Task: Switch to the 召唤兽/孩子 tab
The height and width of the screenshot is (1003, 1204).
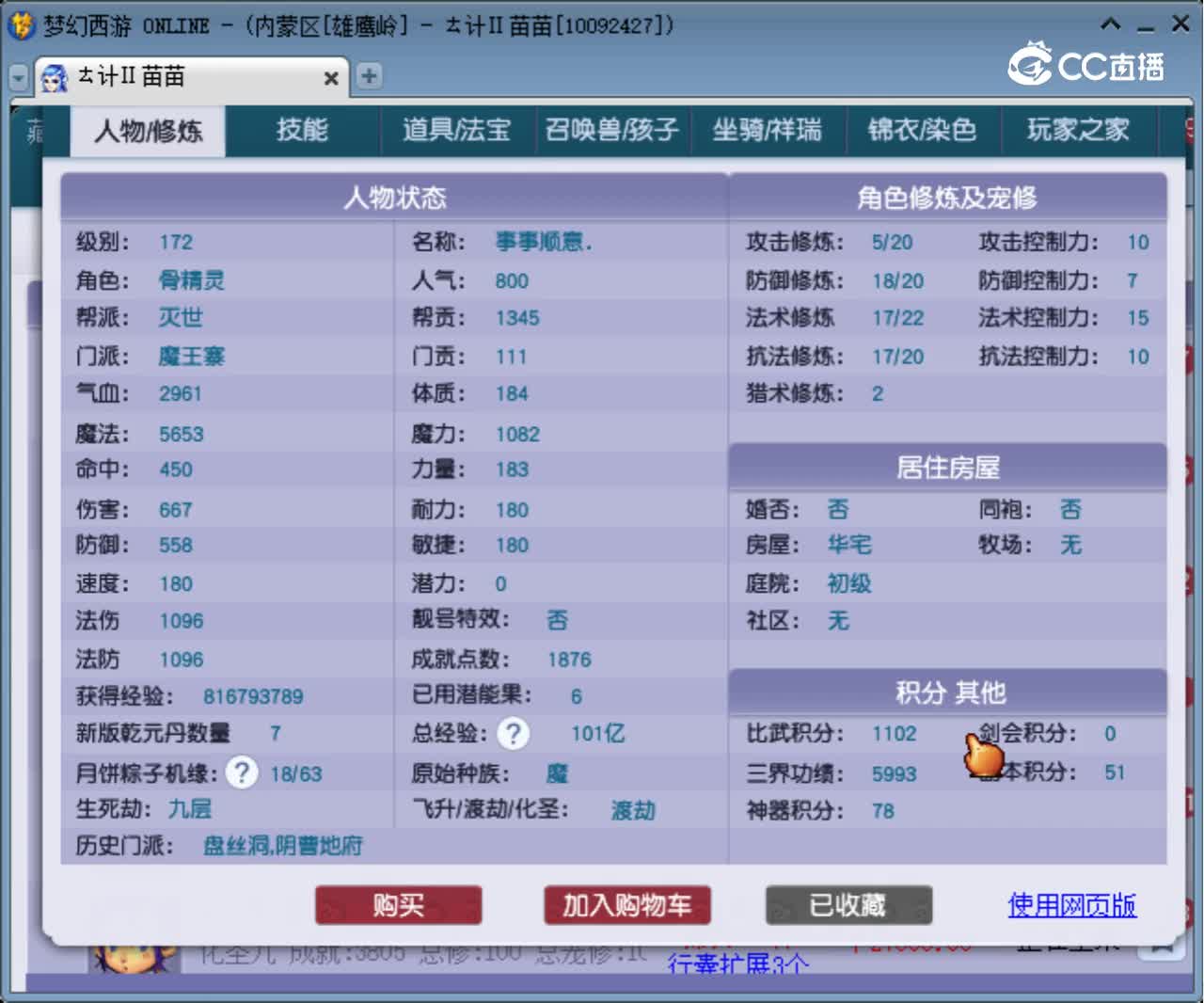Action: pyautogui.click(x=612, y=130)
